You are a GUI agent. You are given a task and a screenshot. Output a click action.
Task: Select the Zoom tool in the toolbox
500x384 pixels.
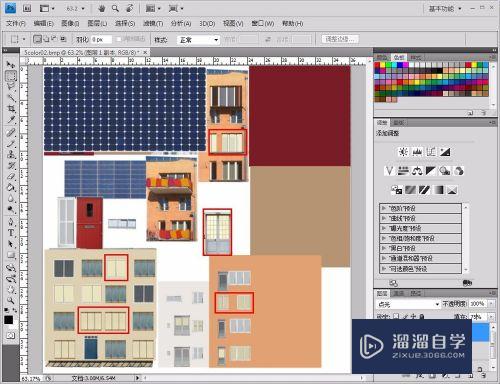tap(11, 300)
